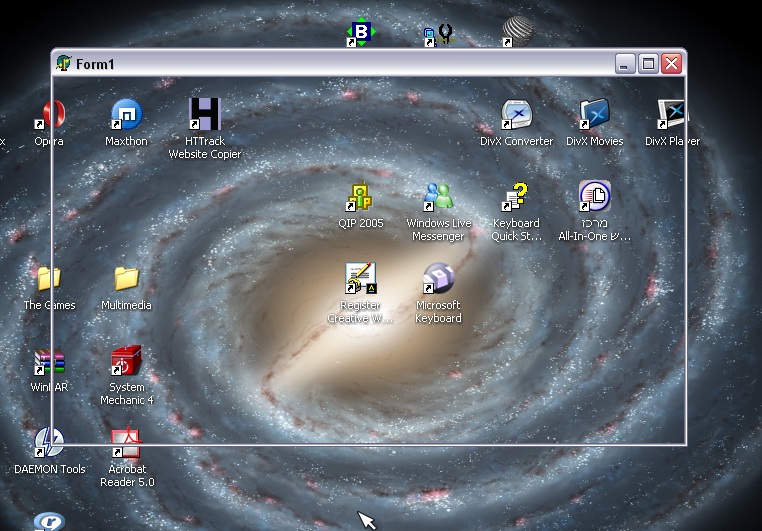The image size is (762, 531).
Task: Click the DivX Movies shortcut
Action: (594, 116)
